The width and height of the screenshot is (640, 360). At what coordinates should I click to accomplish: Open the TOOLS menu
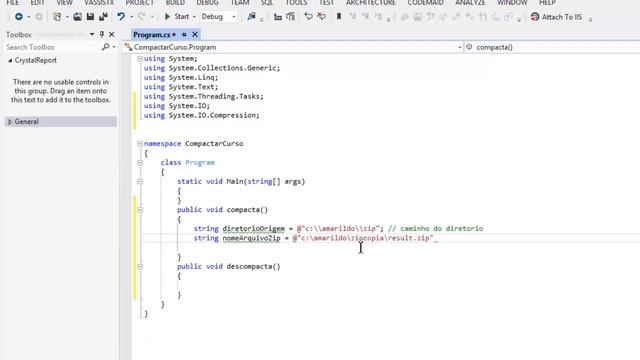pos(296,3)
